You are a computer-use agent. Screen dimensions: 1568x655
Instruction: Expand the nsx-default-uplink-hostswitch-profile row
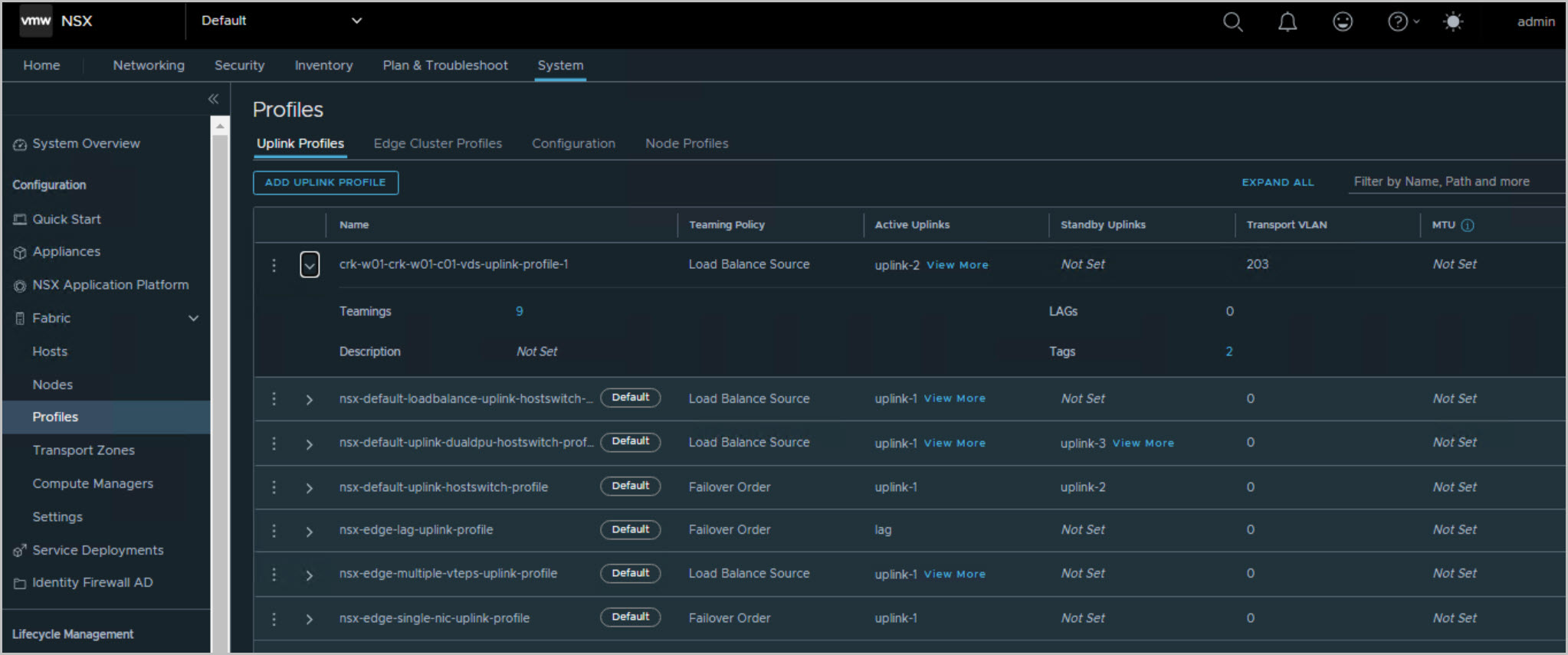[310, 488]
